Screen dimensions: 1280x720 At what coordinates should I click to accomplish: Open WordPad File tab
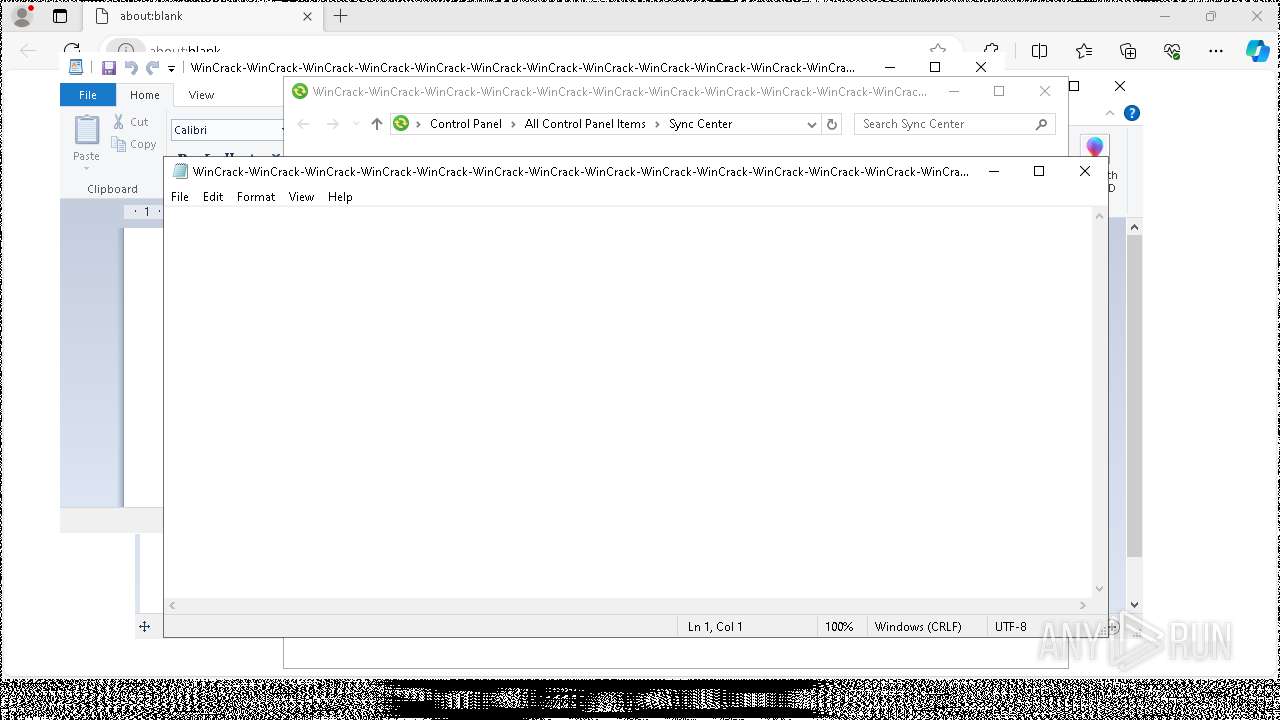88,95
